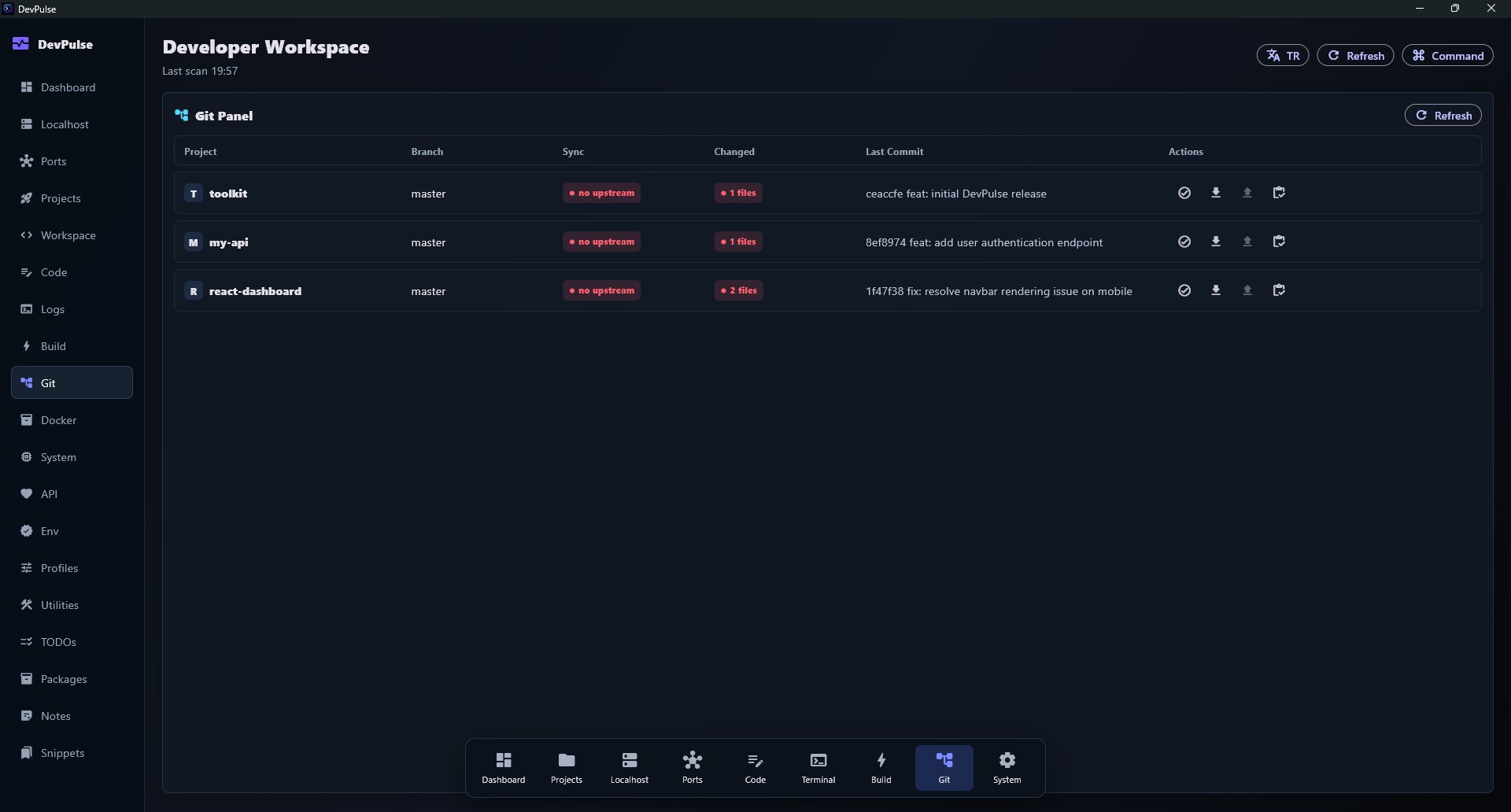Open the Command palette button
The height and width of the screenshot is (812, 1511).
coord(1448,56)
